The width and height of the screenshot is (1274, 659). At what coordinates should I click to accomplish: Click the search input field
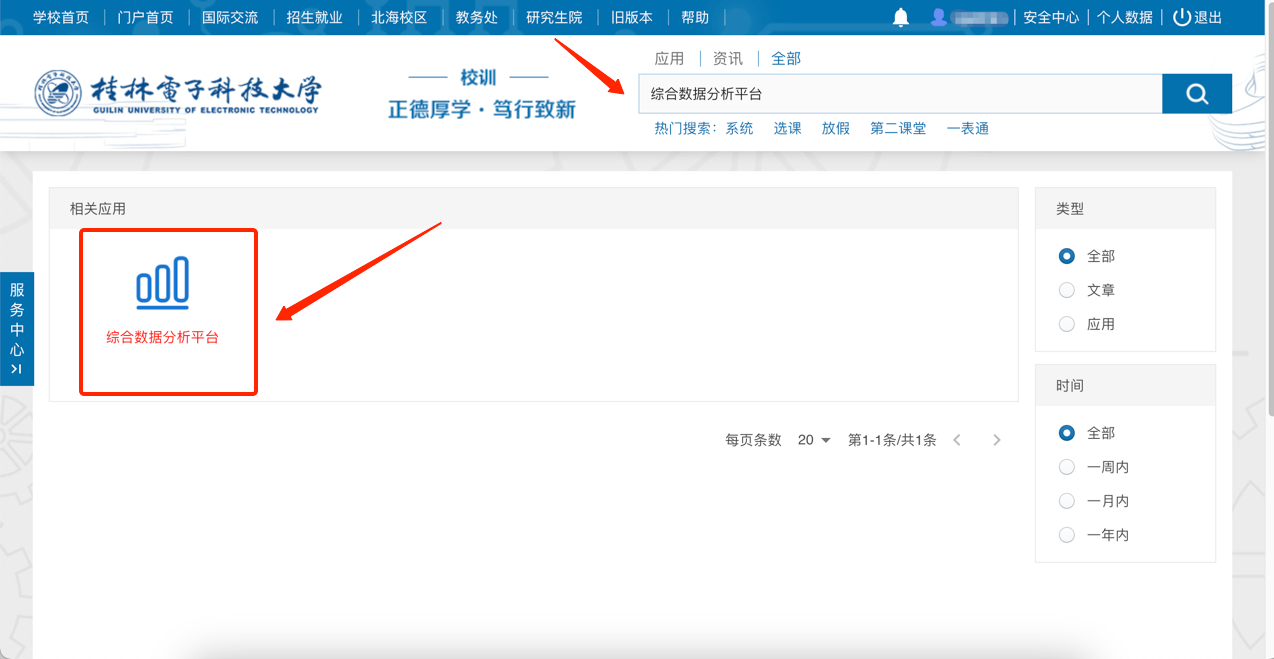[900, 94]
